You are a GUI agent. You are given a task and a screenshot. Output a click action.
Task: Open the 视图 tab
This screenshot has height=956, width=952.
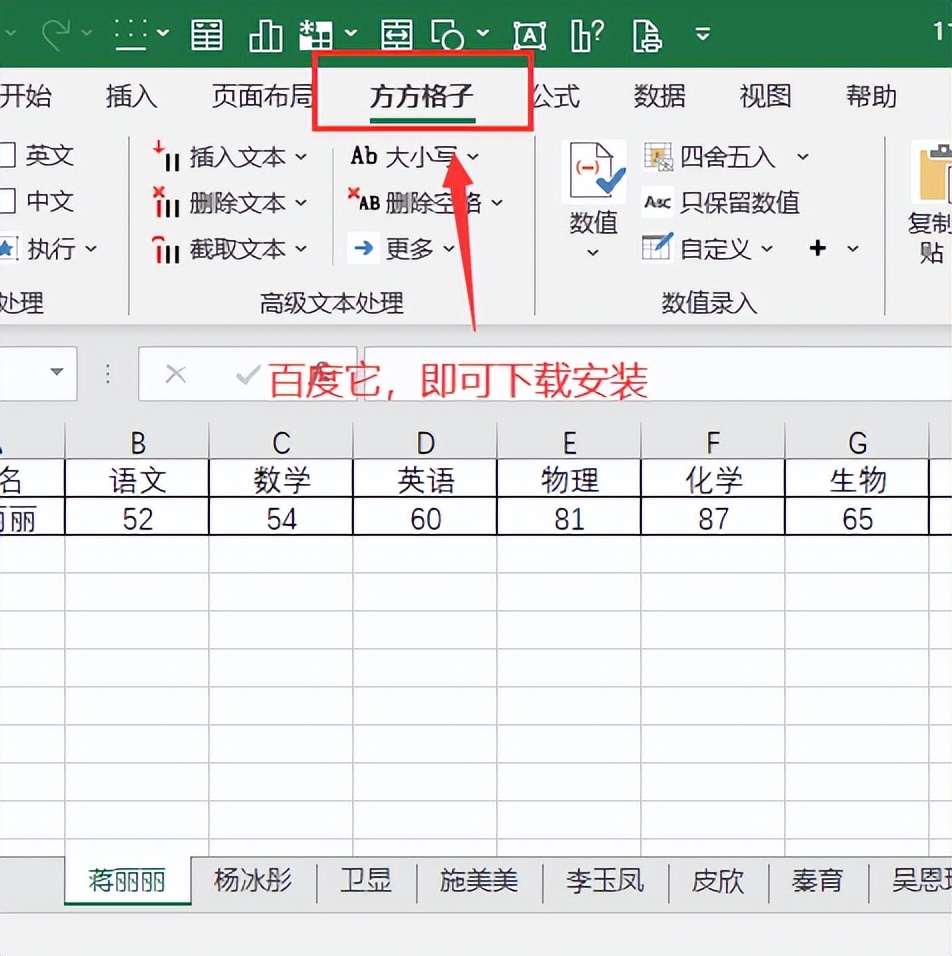point(765,96)
